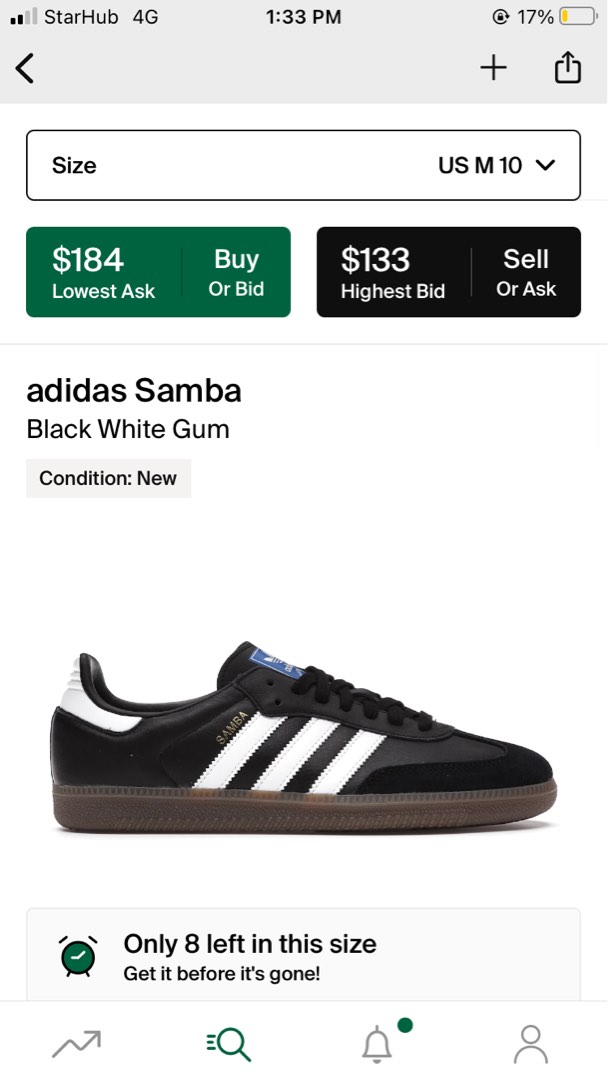Open the share sheet icon
The image size is (608, 1080).
[x=567, y=68]
